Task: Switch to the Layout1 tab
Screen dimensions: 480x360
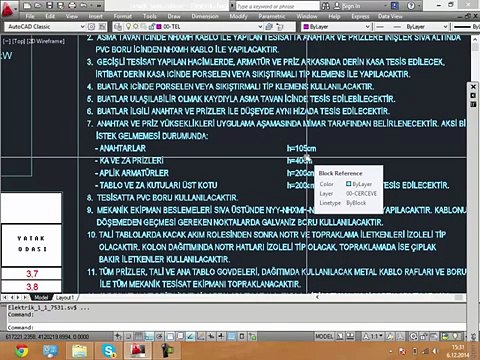Action: click(65, 297)
